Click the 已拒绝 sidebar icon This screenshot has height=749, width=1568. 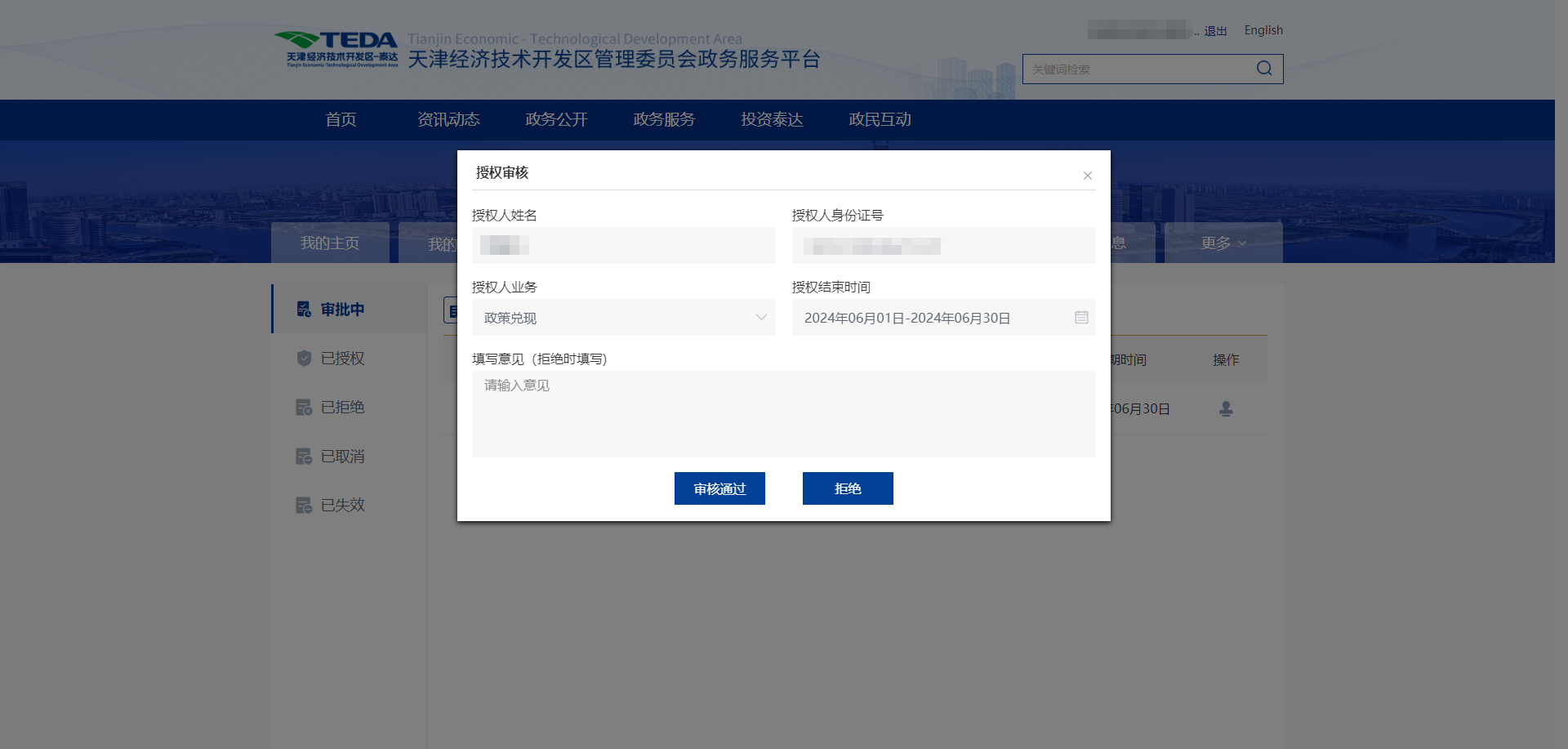click(304, 407)
